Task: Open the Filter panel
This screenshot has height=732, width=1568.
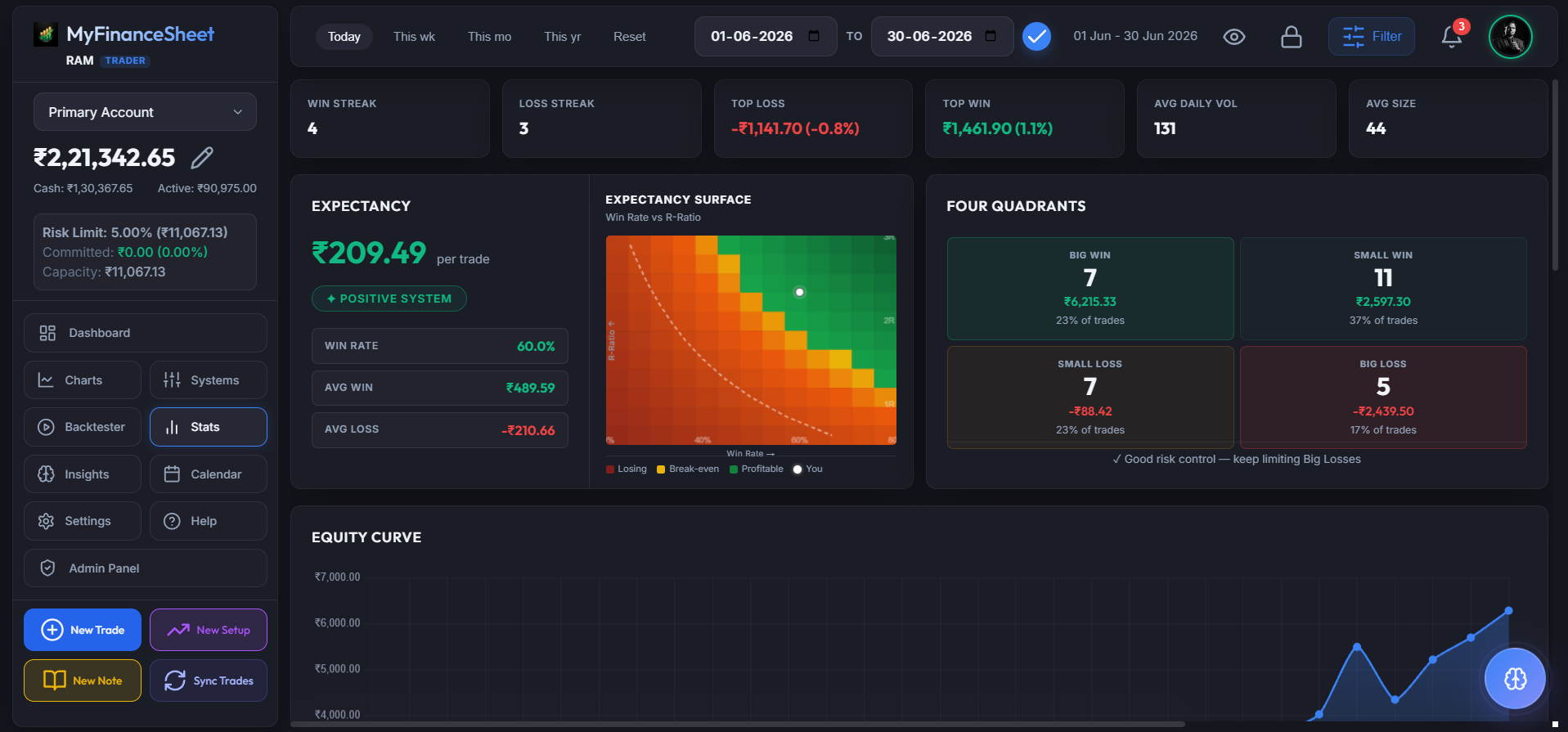Action: [1372, 37]
